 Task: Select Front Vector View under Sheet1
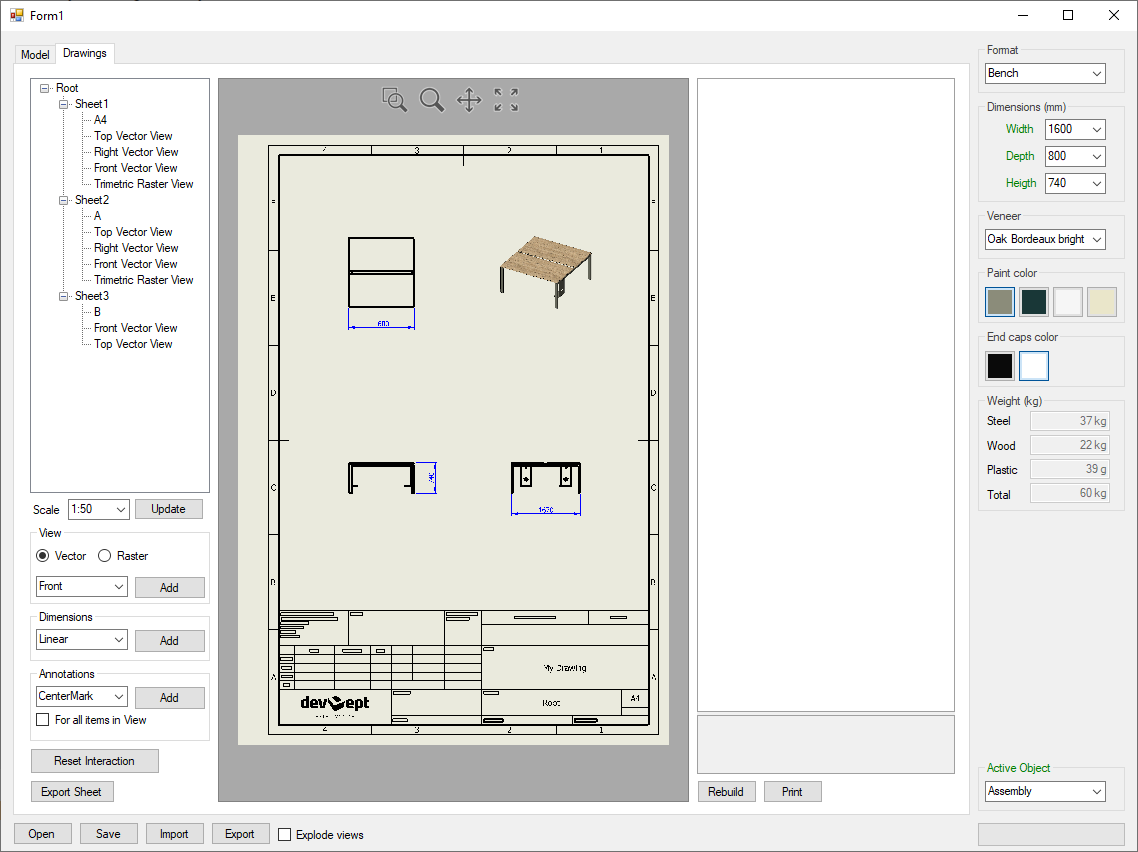[136, 168]
